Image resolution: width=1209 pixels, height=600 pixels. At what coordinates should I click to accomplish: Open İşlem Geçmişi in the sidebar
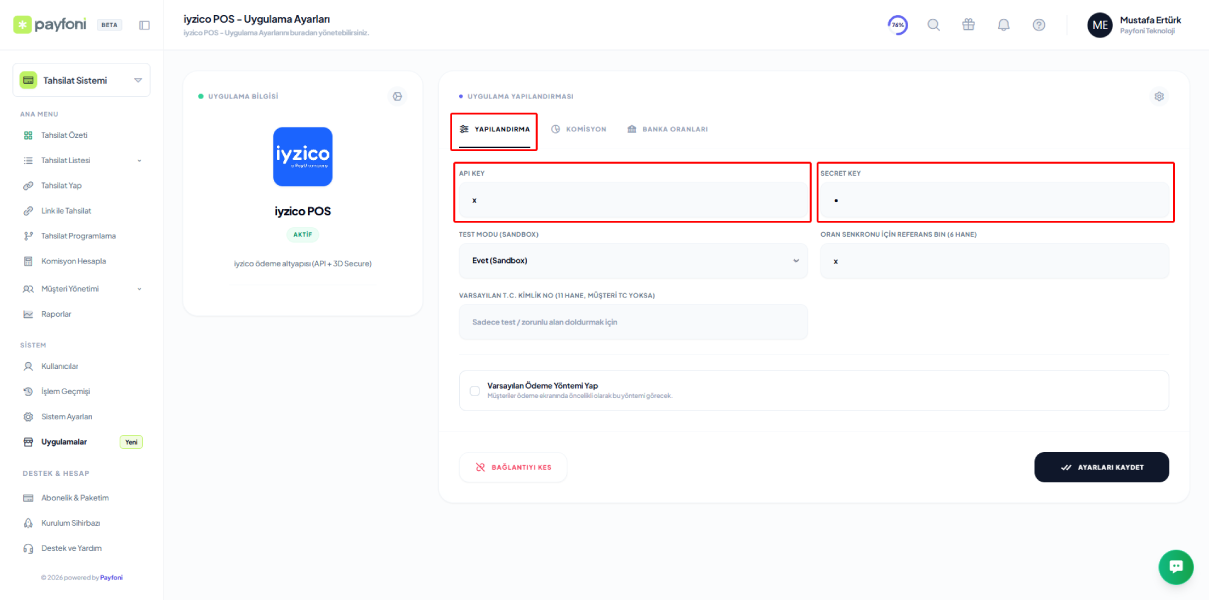pyautogui.click(x=63, y=390)
